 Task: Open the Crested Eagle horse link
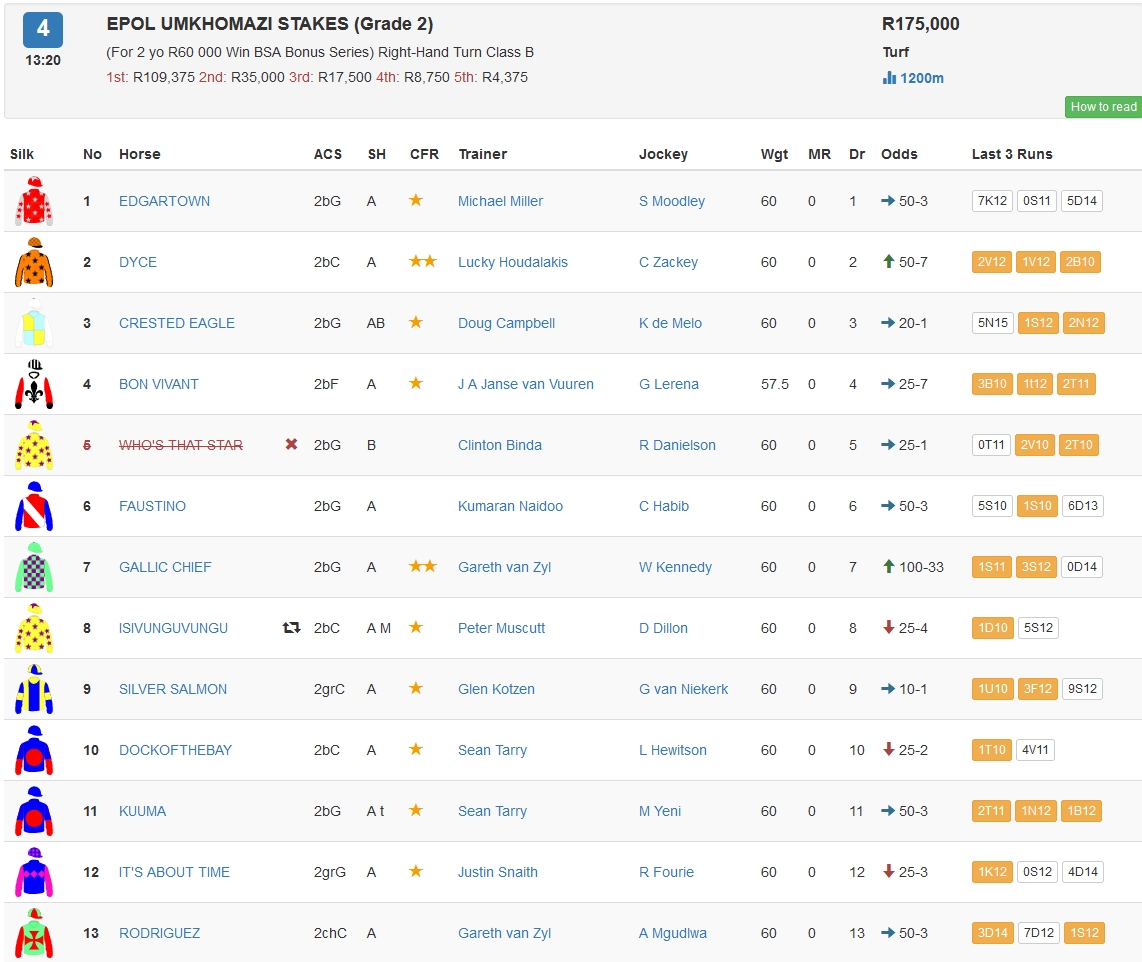pos(176,323)
